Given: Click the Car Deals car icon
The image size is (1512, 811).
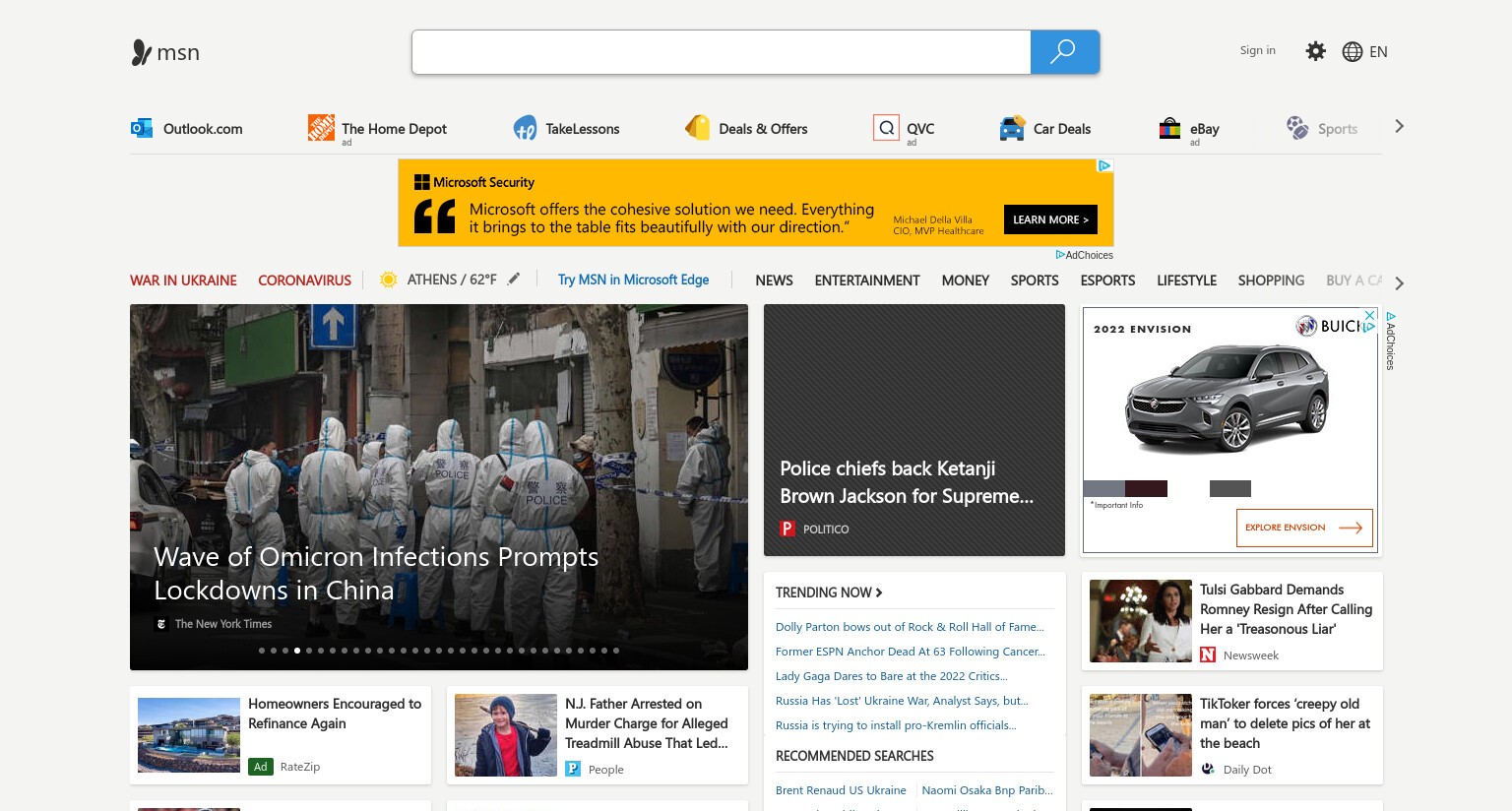Looking at the screenshot, I should (1012, 128).
